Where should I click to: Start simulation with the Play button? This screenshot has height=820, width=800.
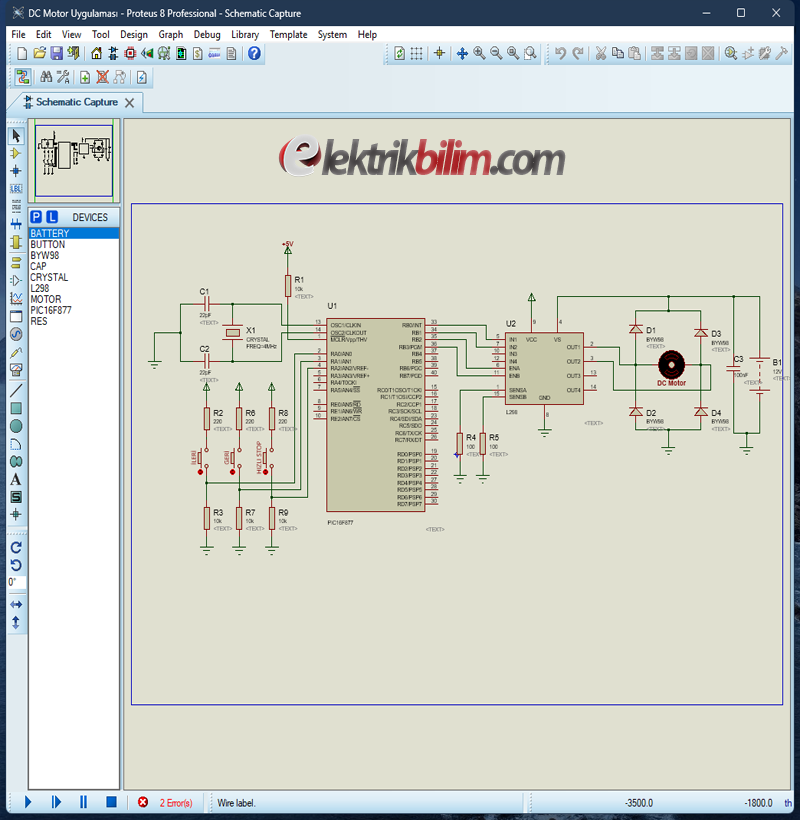point(27,802)
